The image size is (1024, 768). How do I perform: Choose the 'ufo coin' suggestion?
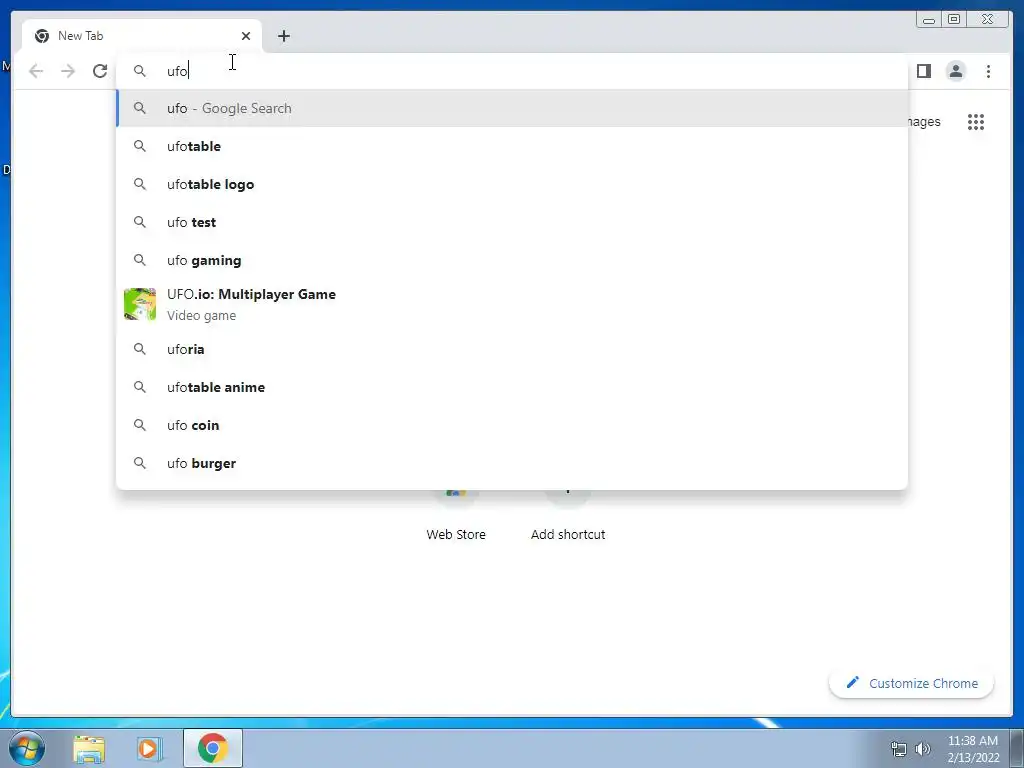click(x=512, y=425)
